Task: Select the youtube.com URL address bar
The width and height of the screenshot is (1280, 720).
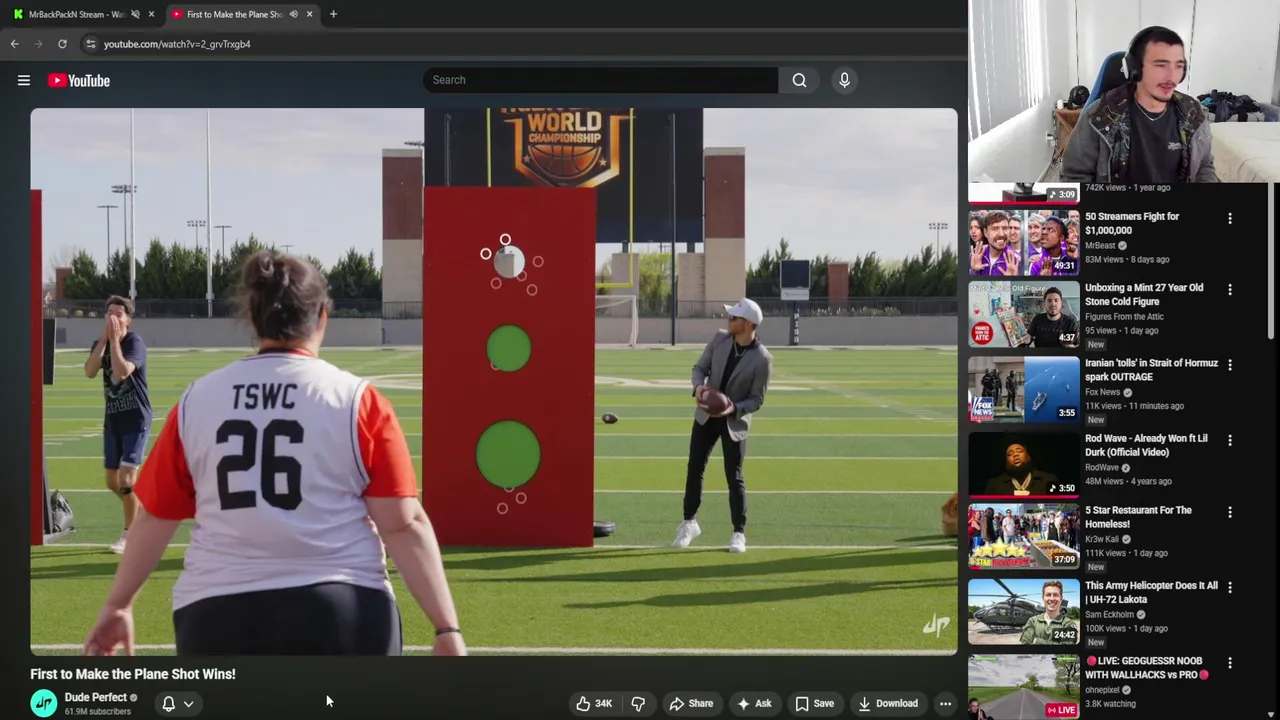Action: coord(177,44)
